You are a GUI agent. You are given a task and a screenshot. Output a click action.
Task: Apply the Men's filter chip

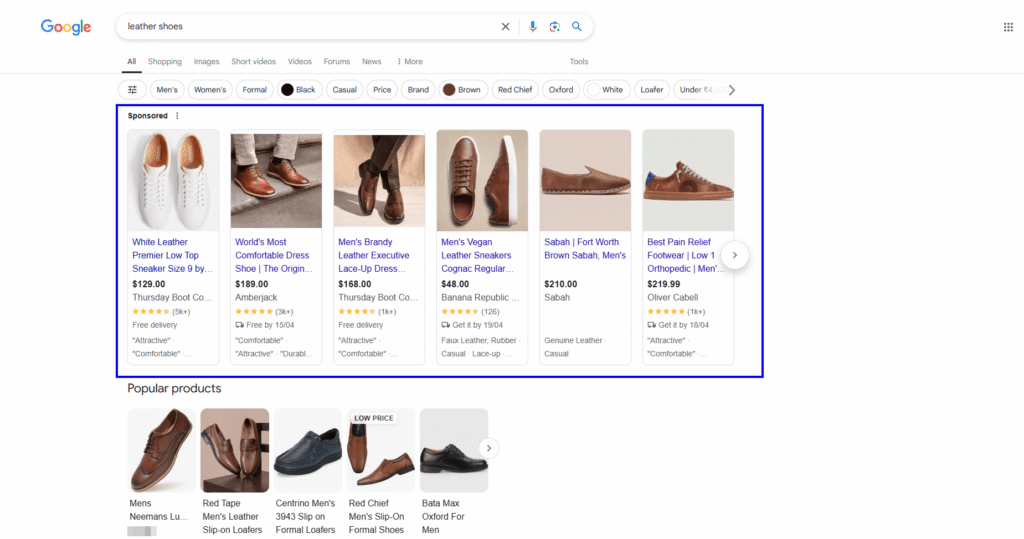(x=167, y=90)
